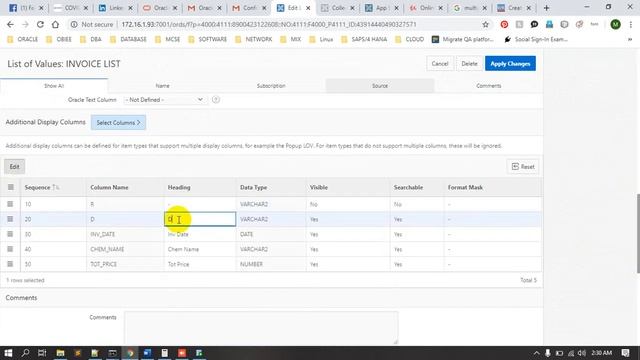Click Apply Changes button
640x360 pixels.
(x=510, y=64)
